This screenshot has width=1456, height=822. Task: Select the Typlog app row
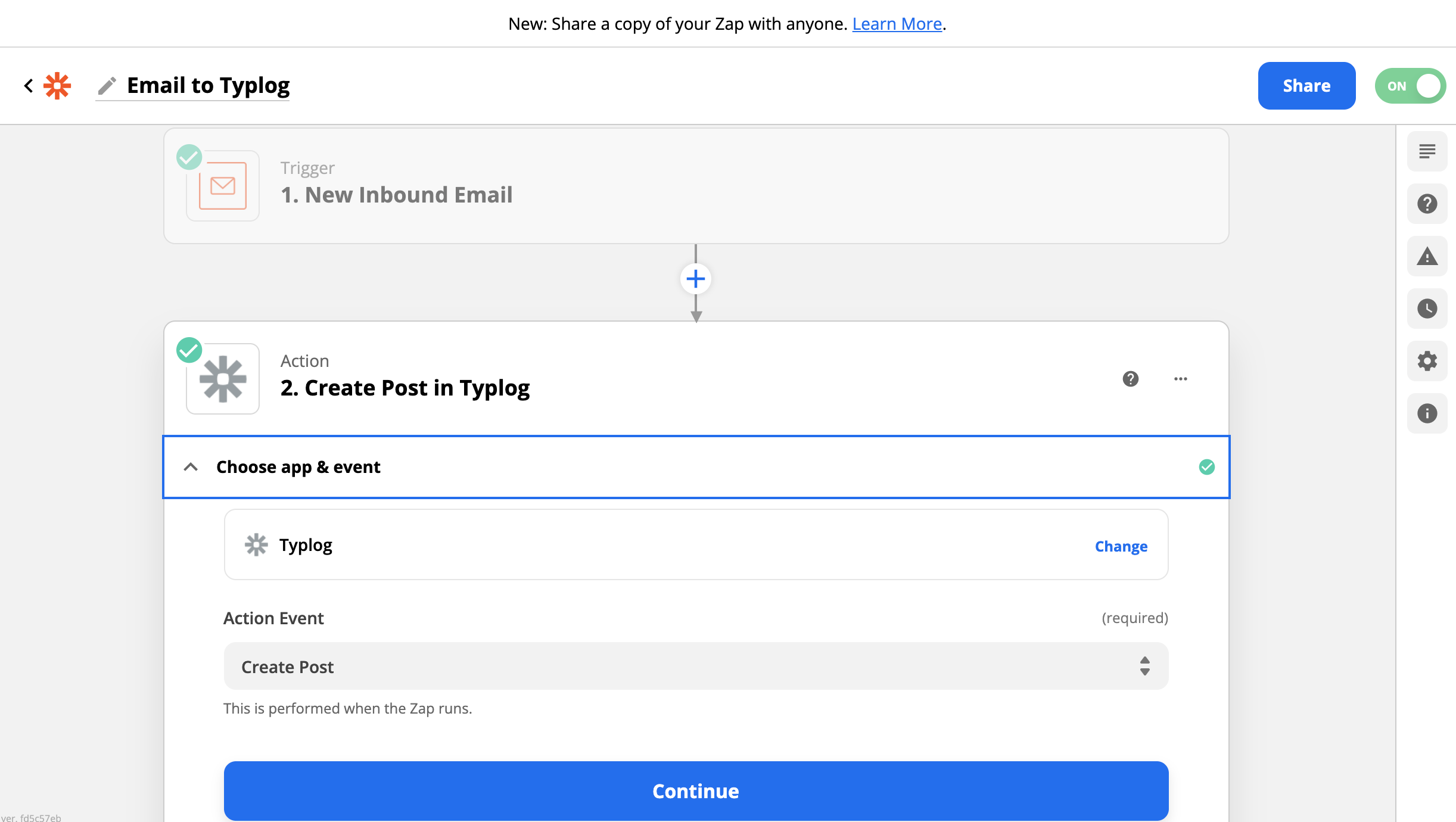696,544
